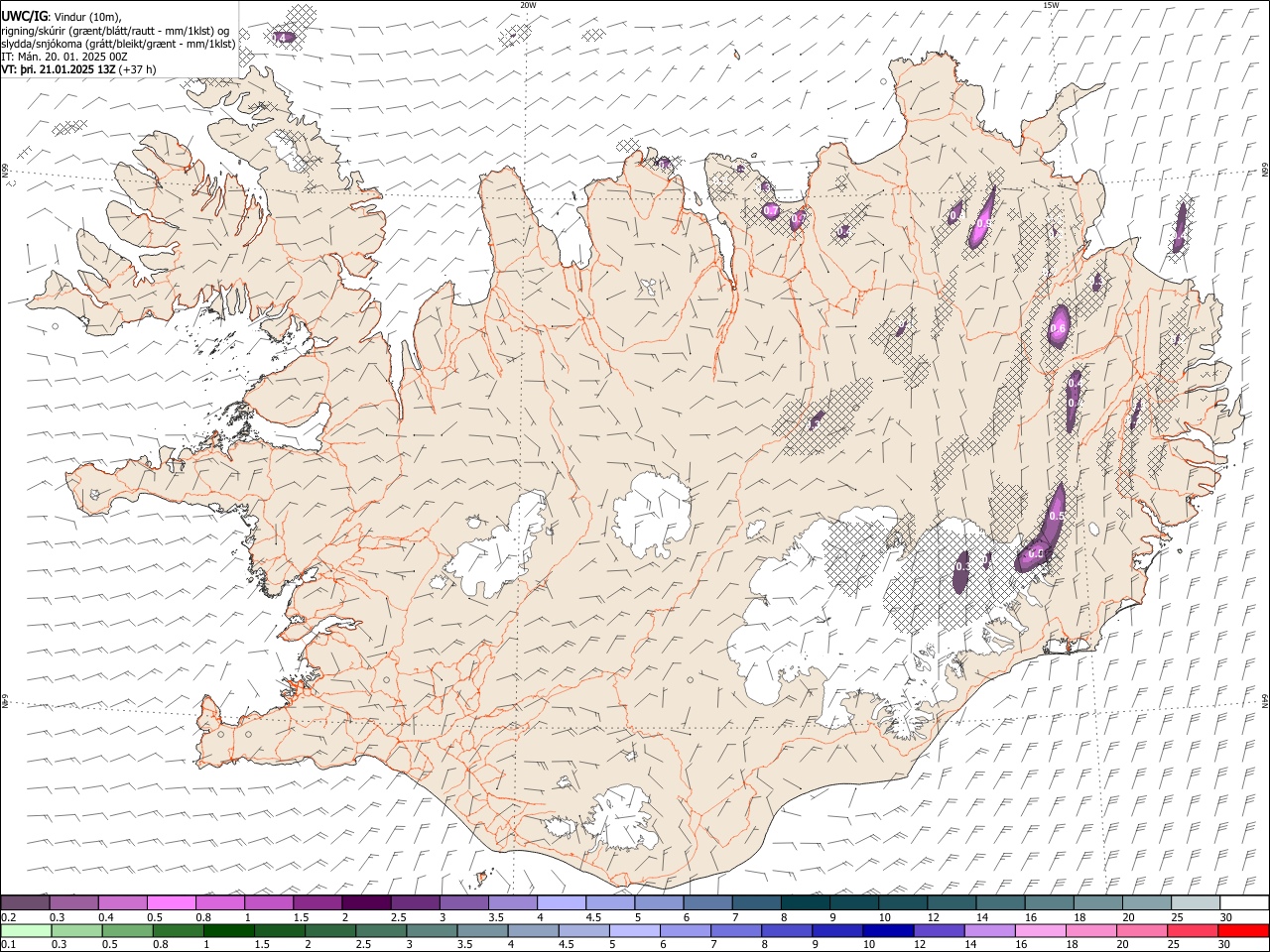Select the bright pink 0.5–0.8 swatch, upper legend
Screen dimensions: 1270x952
tap(172, 902)
